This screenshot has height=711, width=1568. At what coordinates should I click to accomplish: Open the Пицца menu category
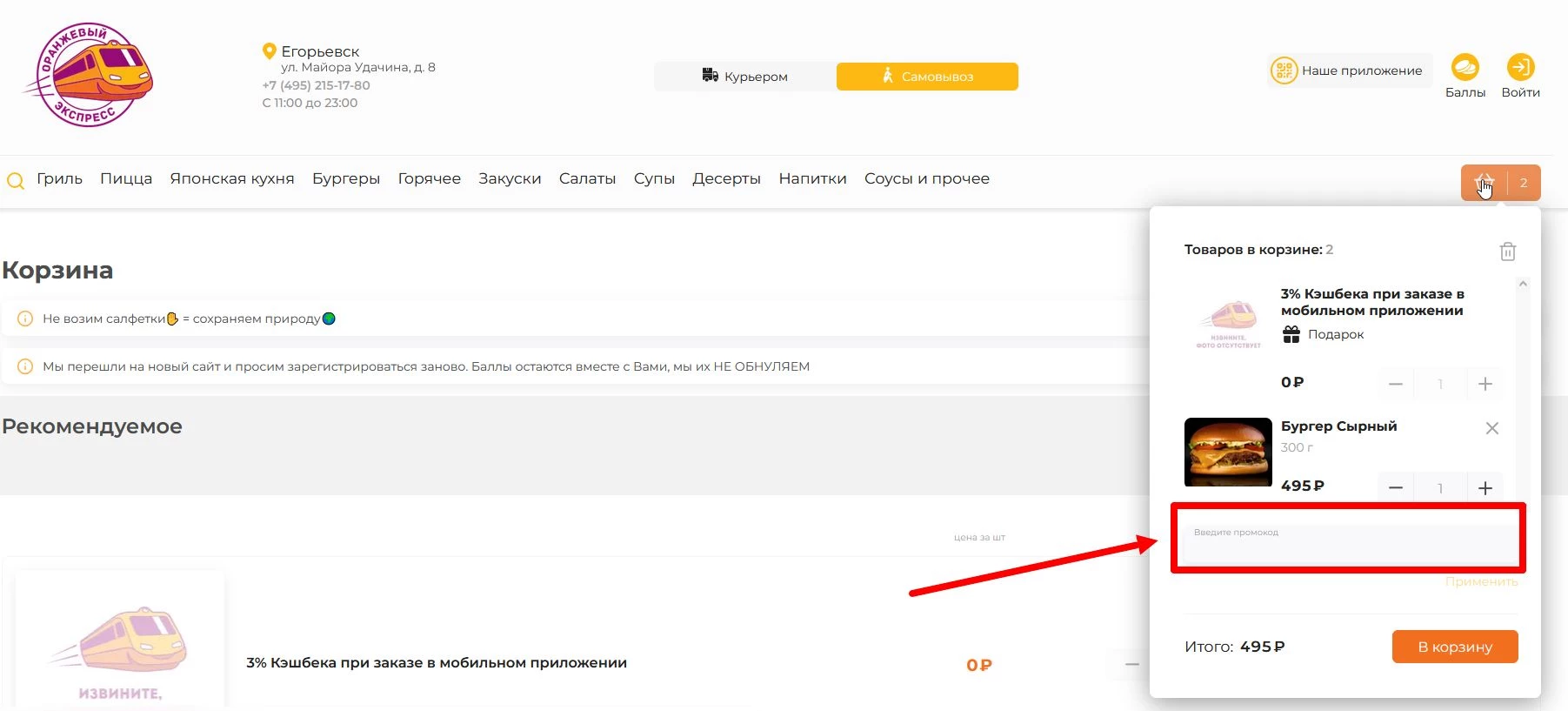[x=126, y=178]
